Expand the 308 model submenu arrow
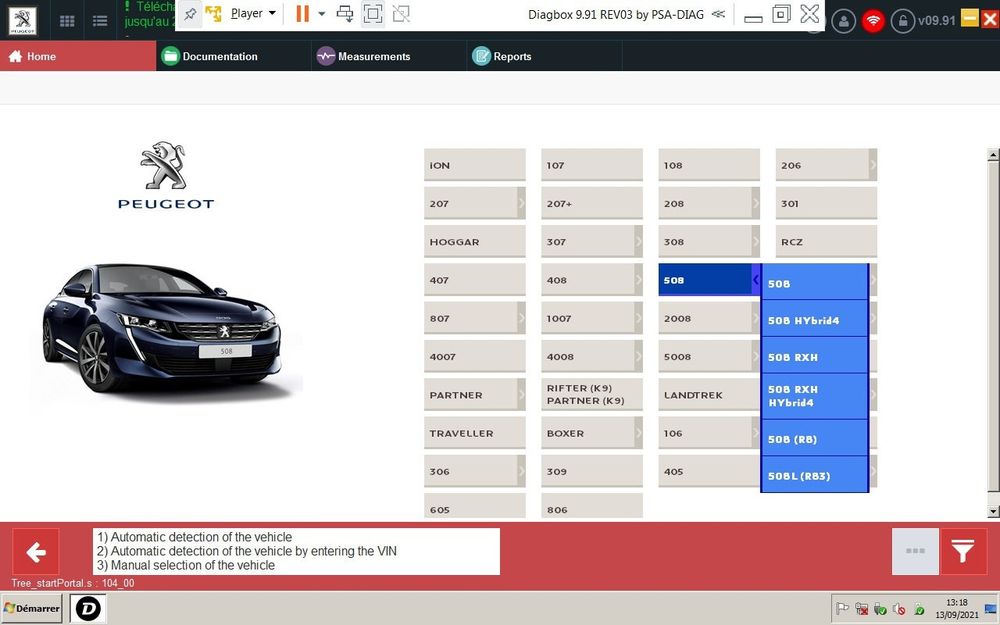This screenshot has height=625, width=1000. tap(756, 242)
